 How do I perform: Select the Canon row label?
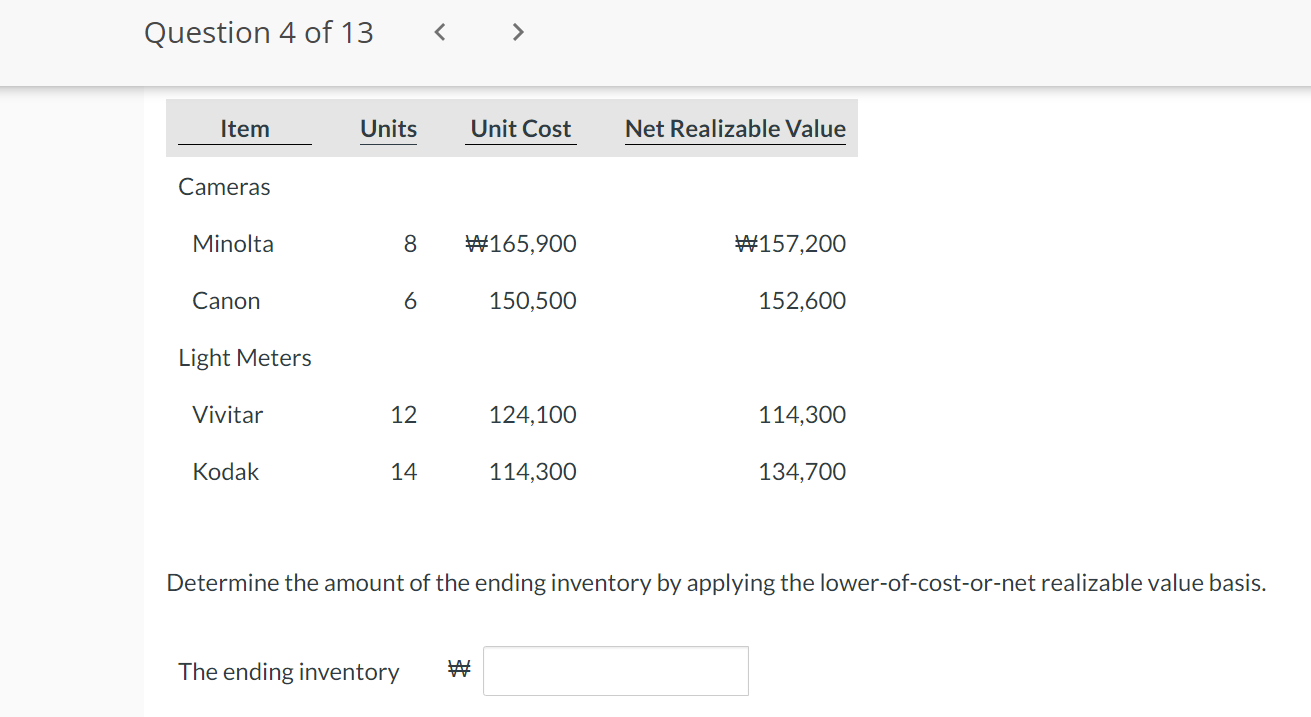226,301
